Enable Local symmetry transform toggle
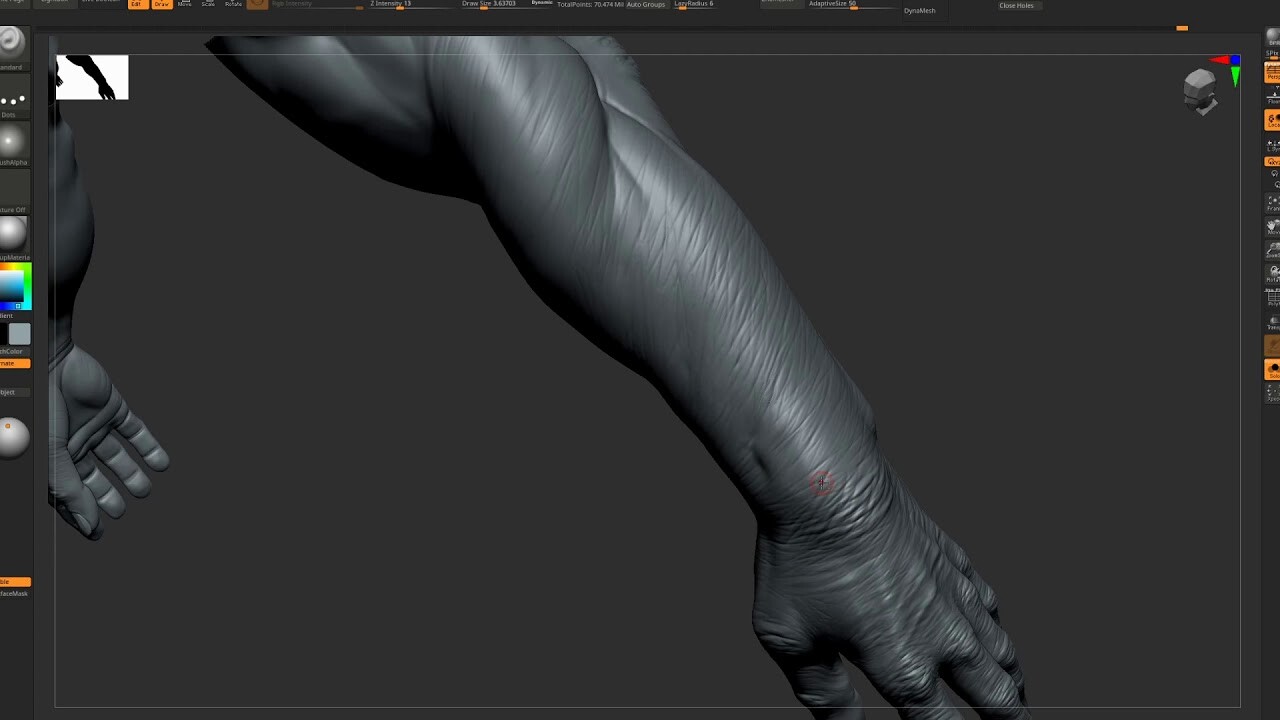 [1272, 120]
